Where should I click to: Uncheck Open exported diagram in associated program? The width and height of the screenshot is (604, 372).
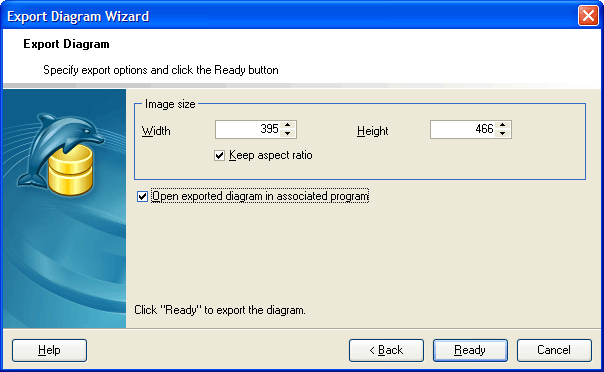[x=143, y=196]
